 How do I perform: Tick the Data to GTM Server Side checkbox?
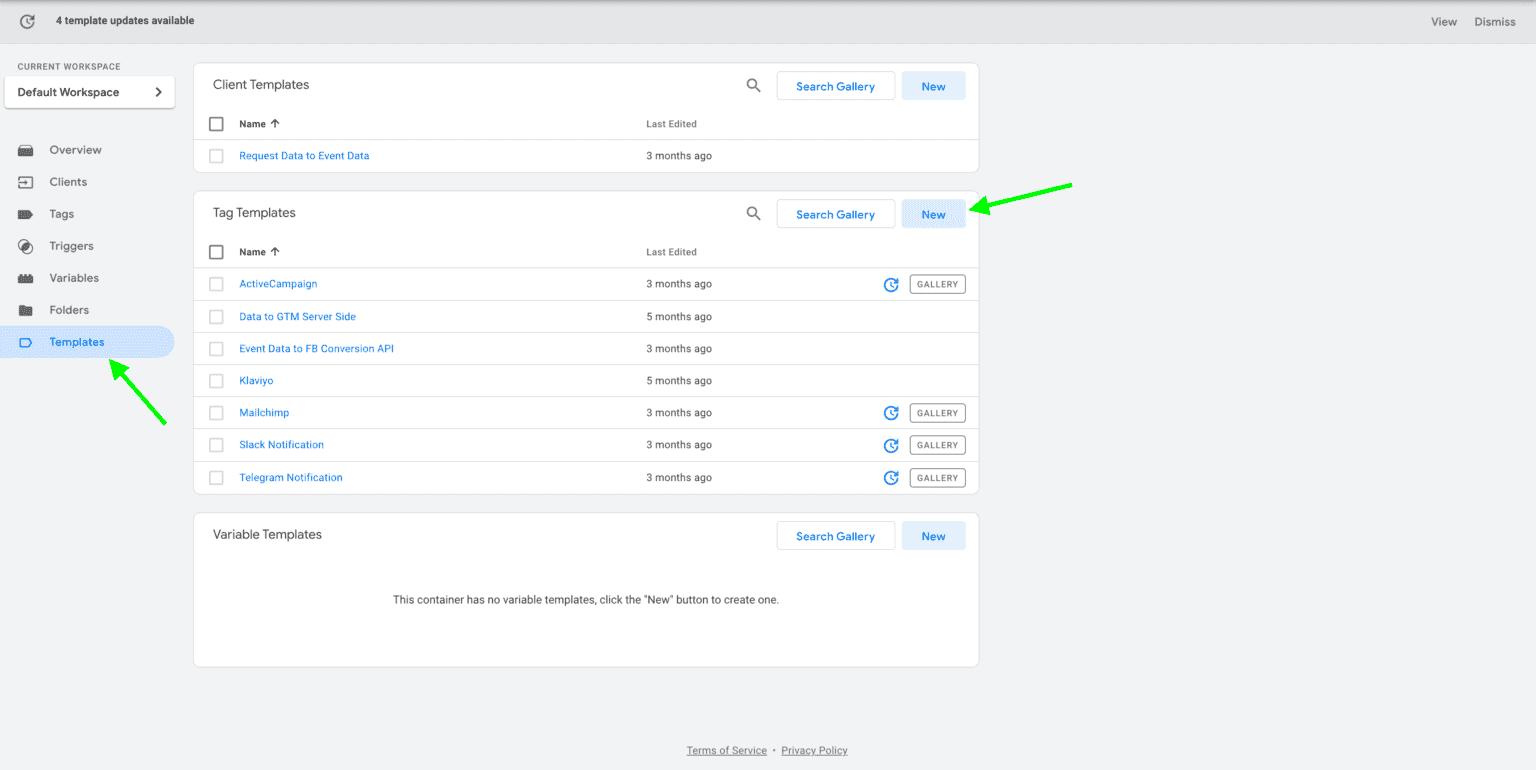coord(216,317)
